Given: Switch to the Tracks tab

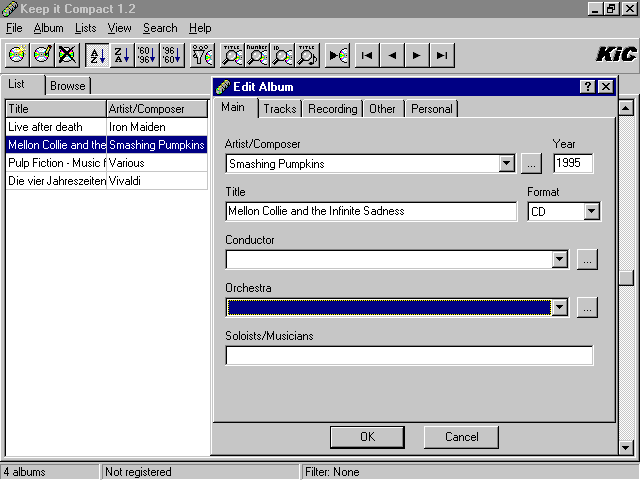Looking at the screenshot, I should (280, 109).
